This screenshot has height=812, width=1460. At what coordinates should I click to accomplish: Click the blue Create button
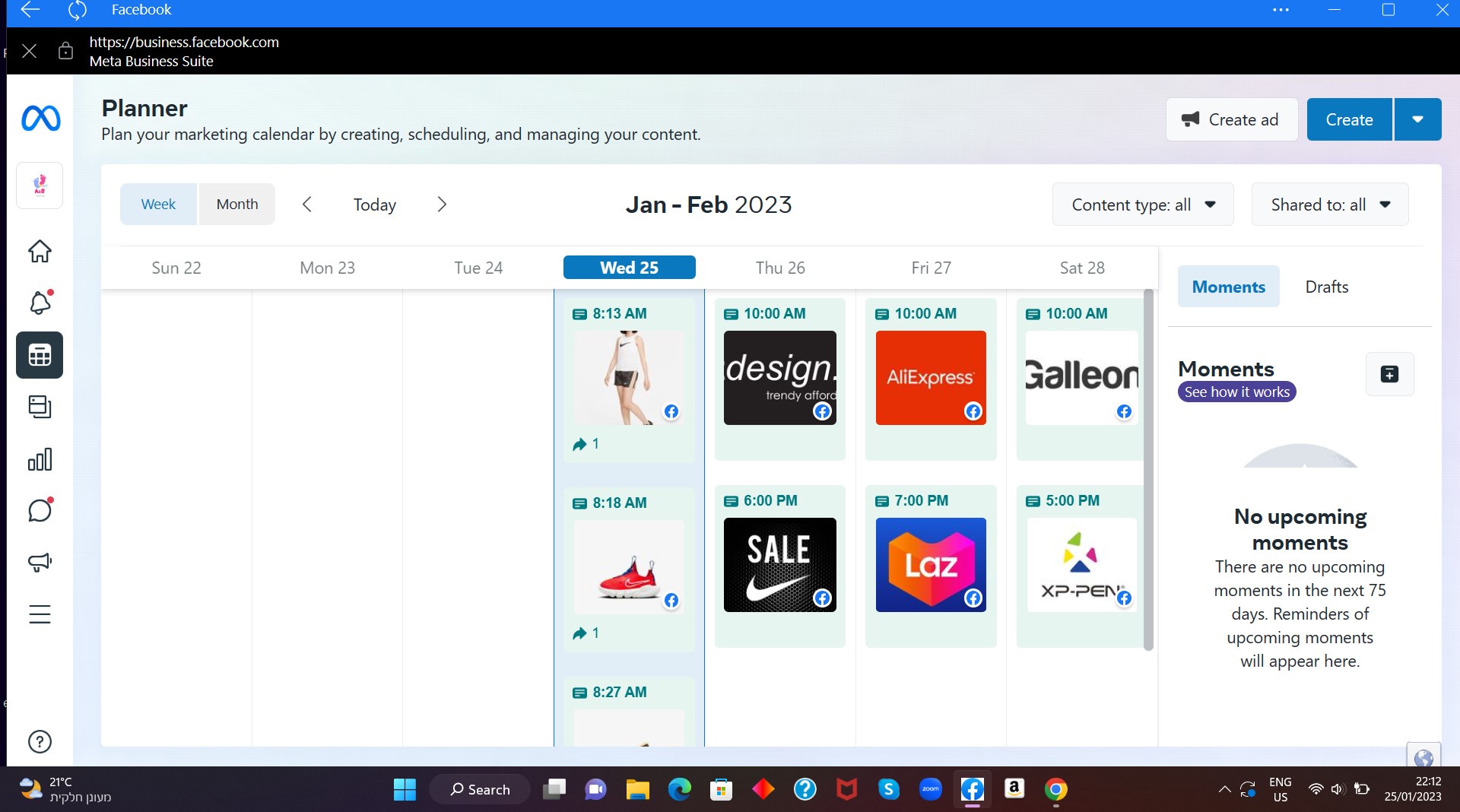(x=1349, y=119)
